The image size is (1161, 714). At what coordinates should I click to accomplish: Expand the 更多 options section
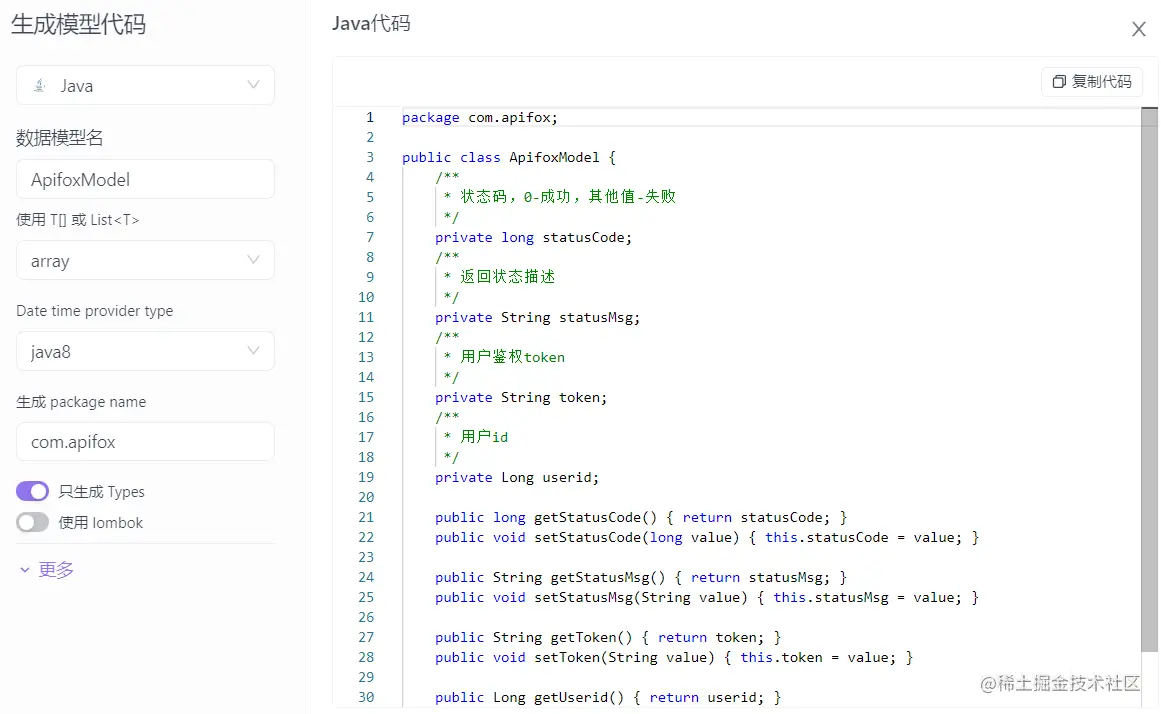tap(47, 570)
